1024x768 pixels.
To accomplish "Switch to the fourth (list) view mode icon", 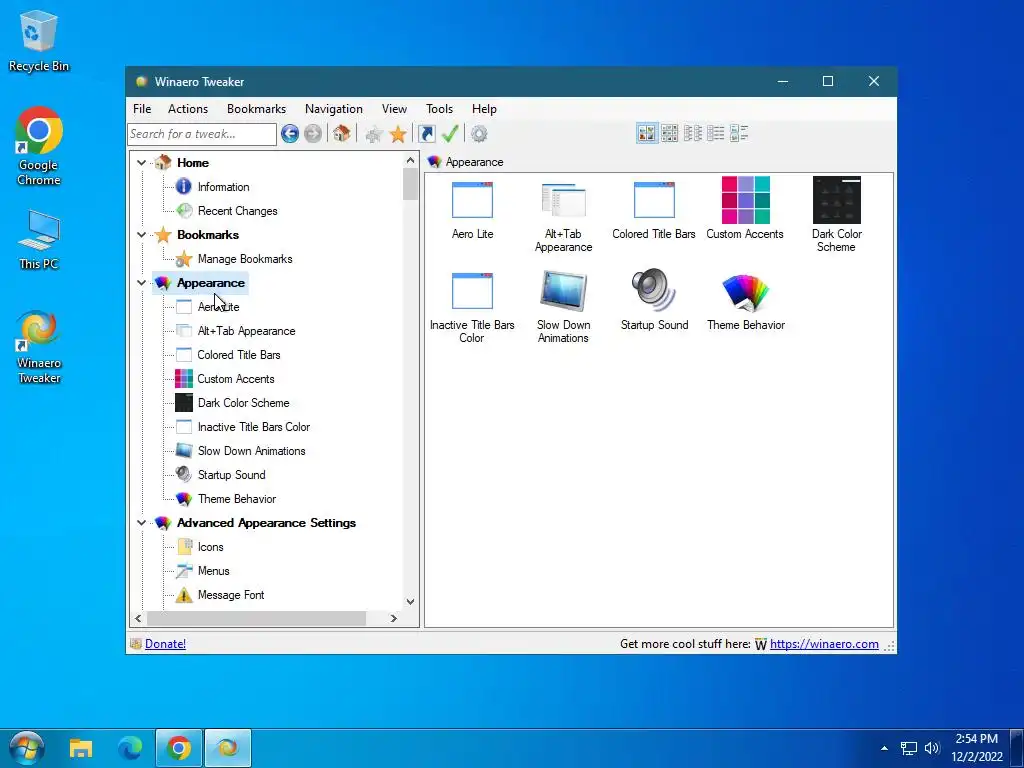I will coord(716,133).
